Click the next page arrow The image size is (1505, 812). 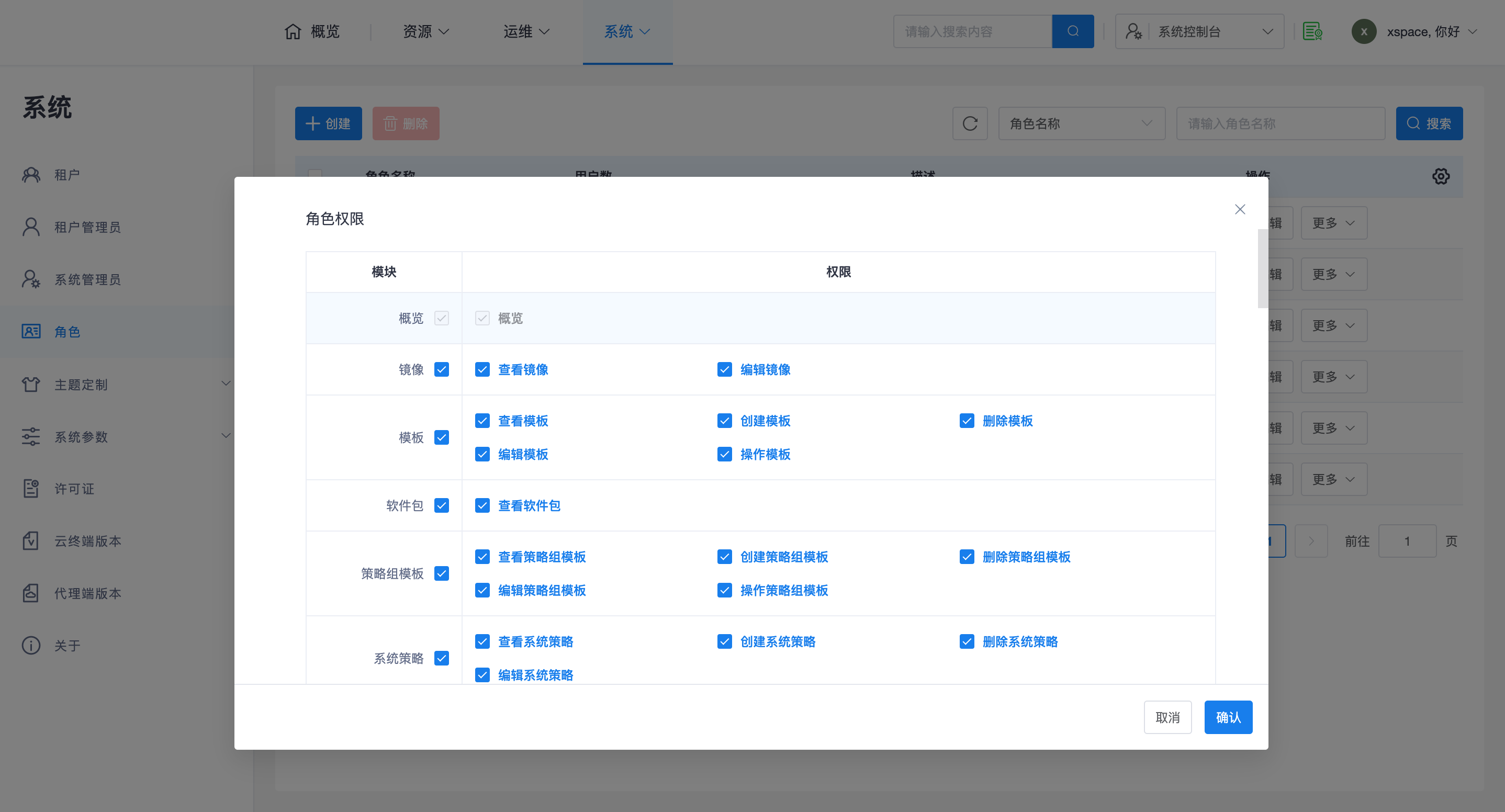click(1311, 541)
